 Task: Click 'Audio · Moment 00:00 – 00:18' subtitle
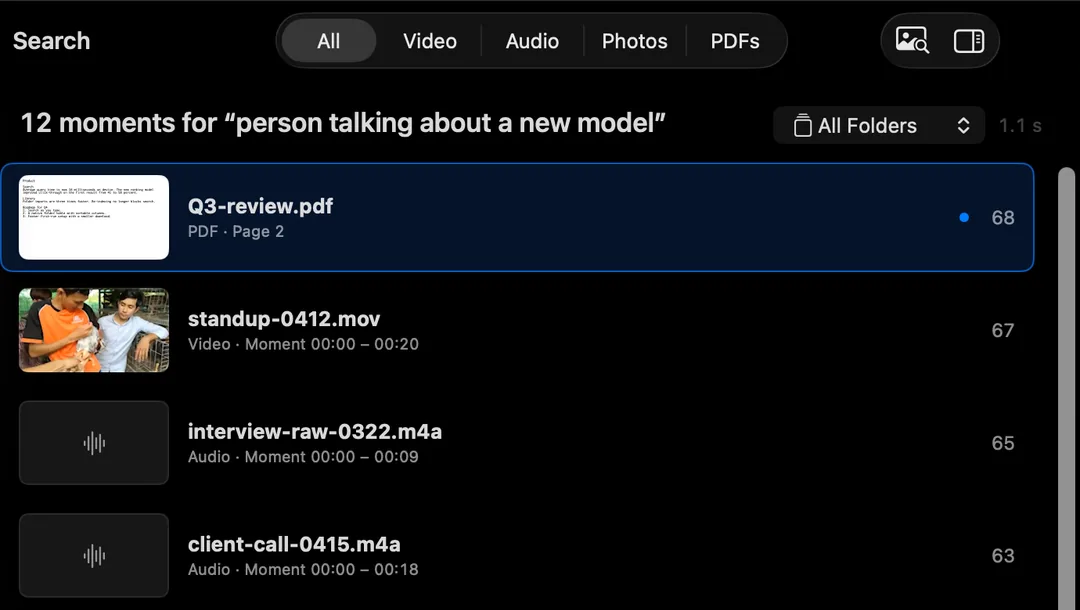(303, 569)
